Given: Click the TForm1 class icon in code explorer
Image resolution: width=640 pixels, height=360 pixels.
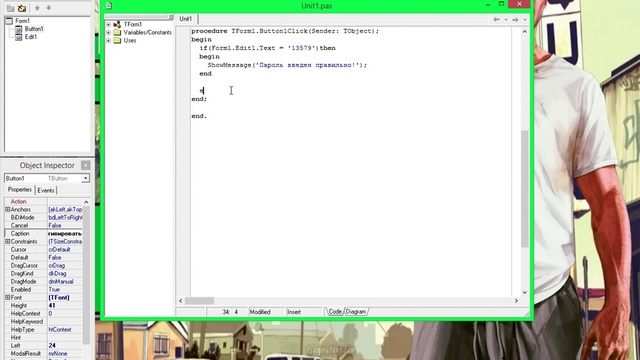Looking at the screenshot, I should click(x=117, y=24).
